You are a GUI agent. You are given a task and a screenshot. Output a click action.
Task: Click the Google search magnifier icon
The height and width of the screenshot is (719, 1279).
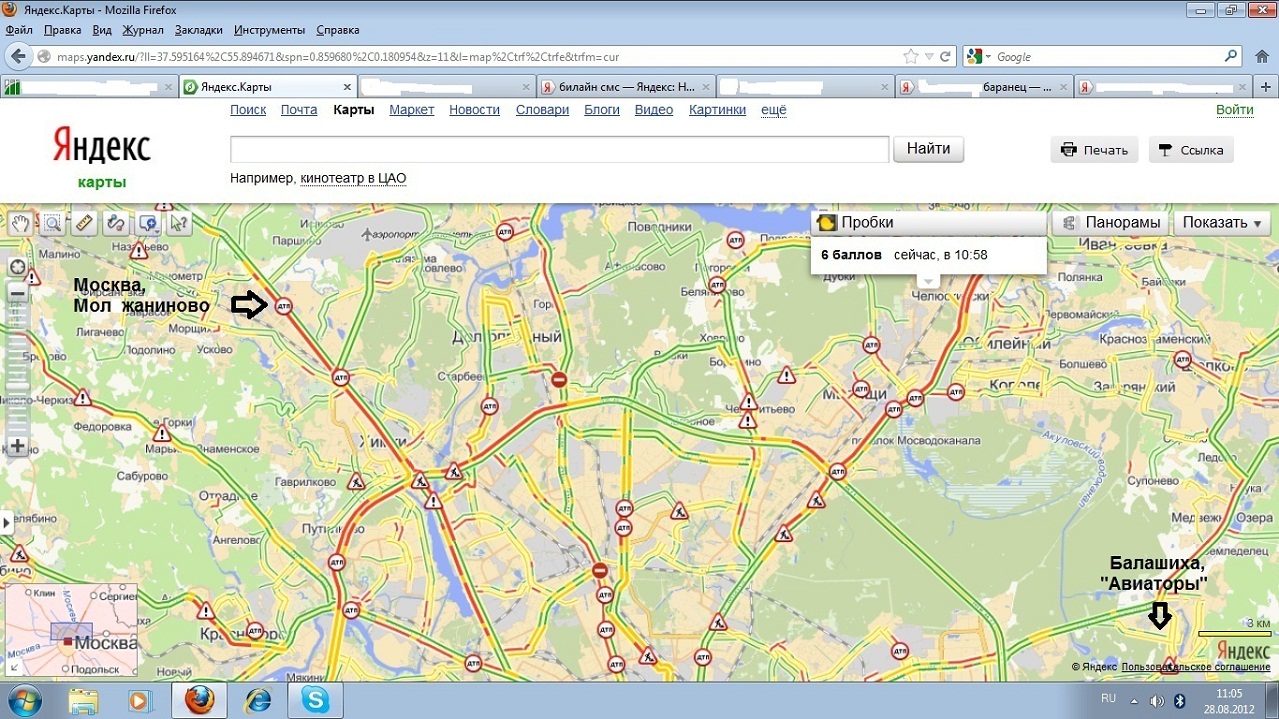click(x=1233, y=57)
